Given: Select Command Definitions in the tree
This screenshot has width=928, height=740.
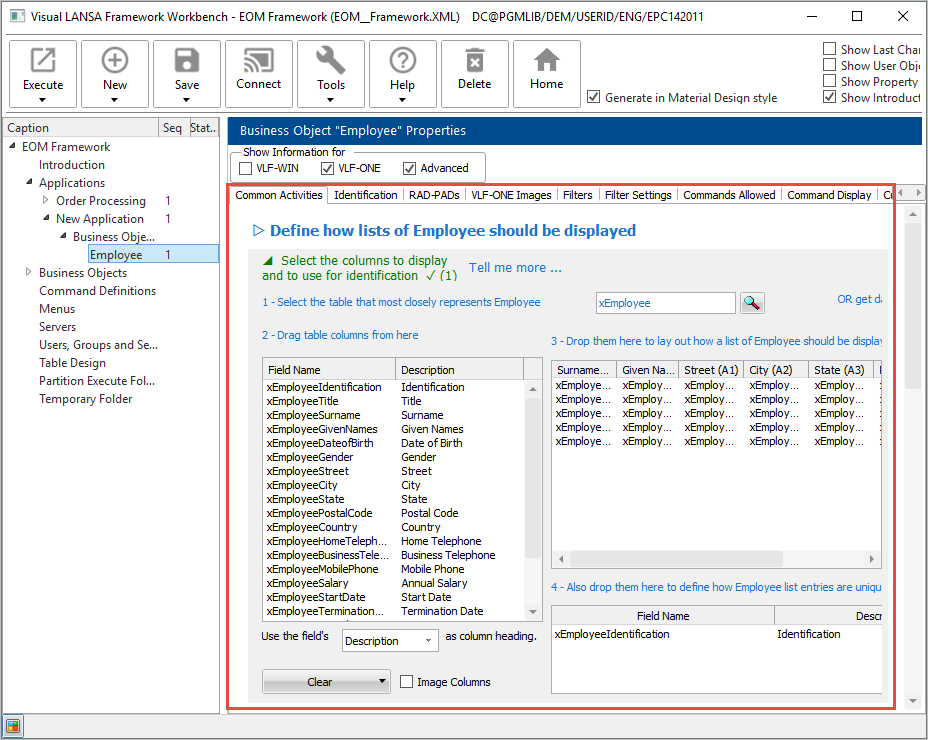Looking at the screenshot, I should coord(98,291).
